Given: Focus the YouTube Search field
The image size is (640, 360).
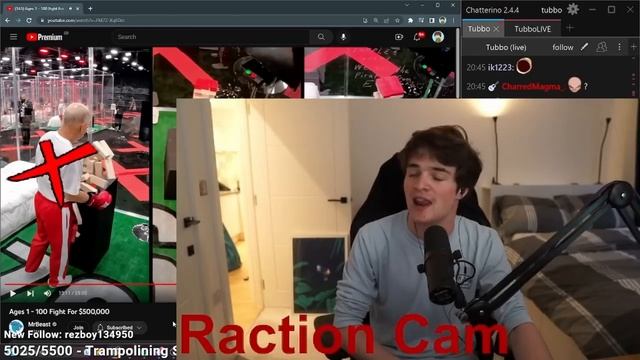Looking at the screenshot, I should click(x=210, y=37).
